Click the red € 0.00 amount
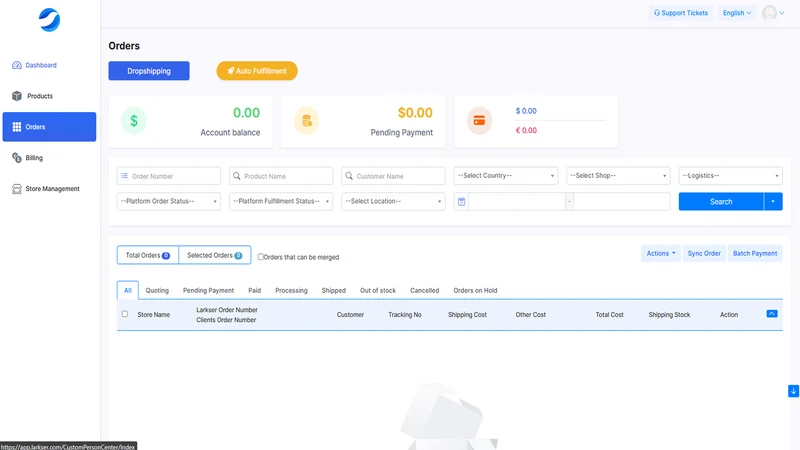Viewport: 800px width, 450px height. [526, 130]
